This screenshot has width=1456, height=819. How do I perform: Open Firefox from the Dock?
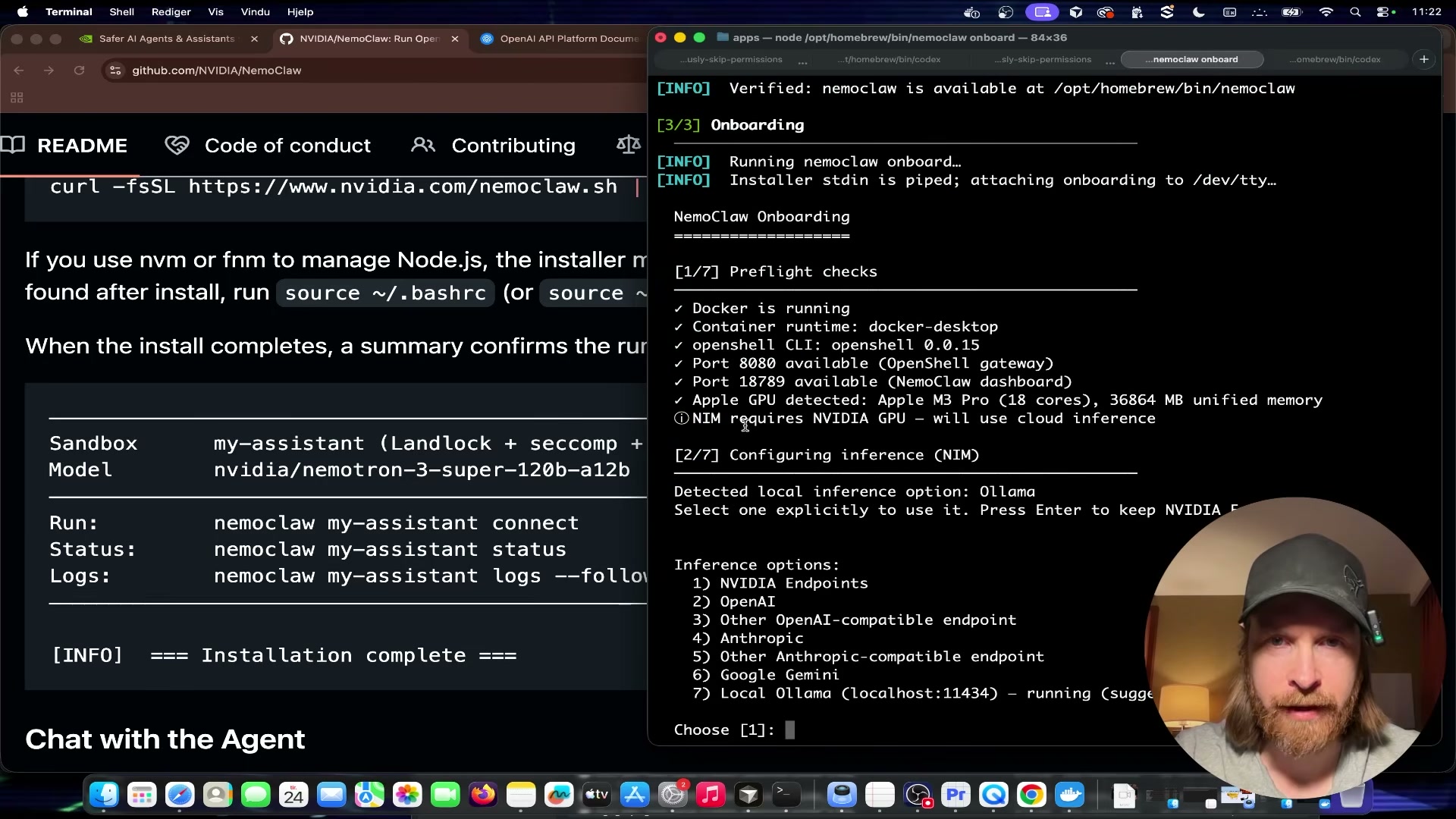483,795
